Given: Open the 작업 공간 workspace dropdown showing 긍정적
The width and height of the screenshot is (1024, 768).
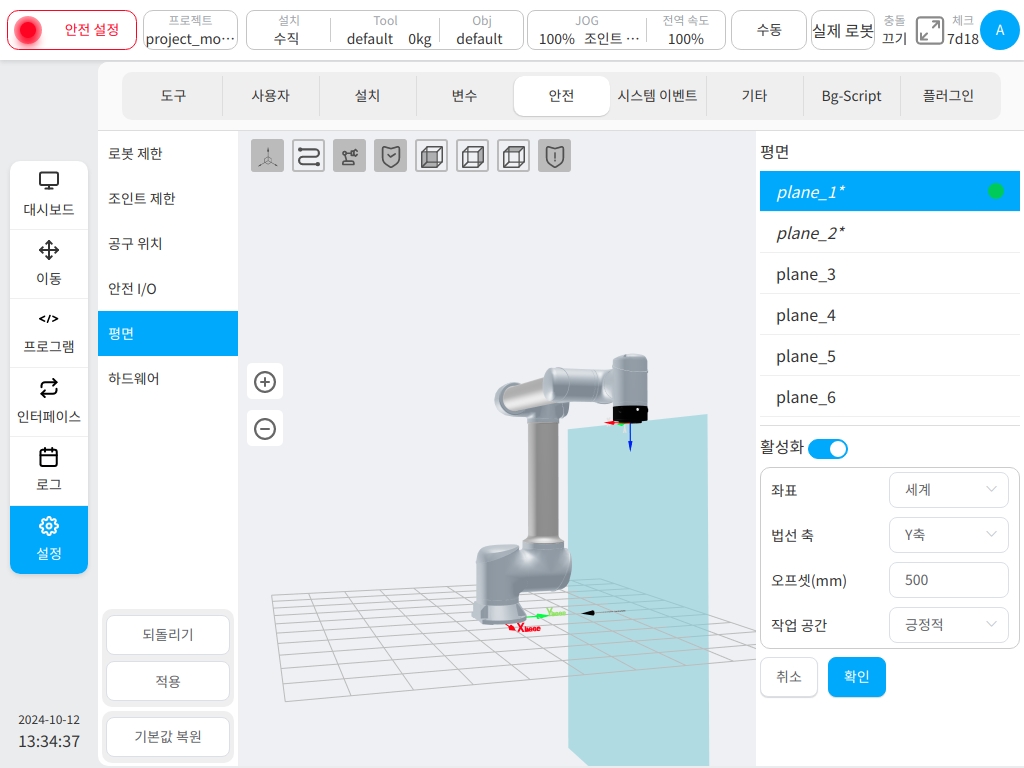Looking at the screenshot, I should point(948,625).
